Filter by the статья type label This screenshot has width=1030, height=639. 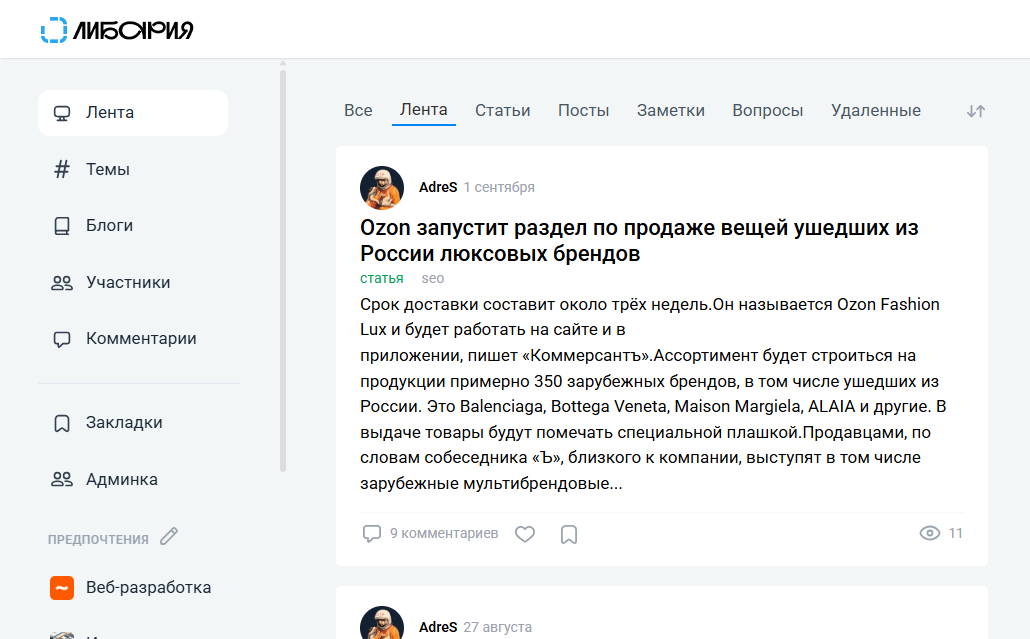coord(382,278)
